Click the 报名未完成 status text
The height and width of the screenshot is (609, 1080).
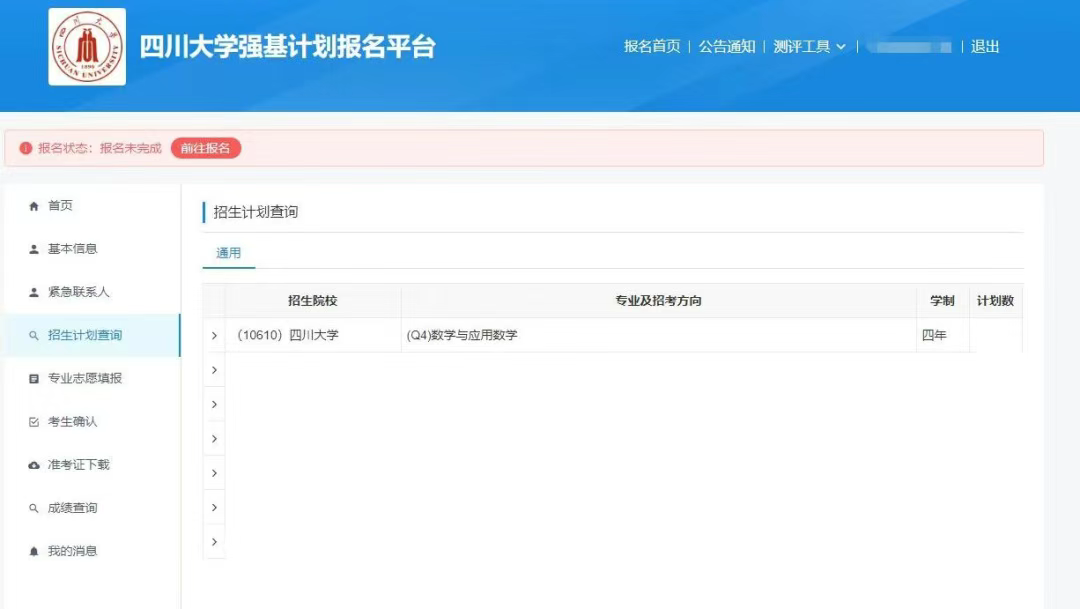click(130, 148)
